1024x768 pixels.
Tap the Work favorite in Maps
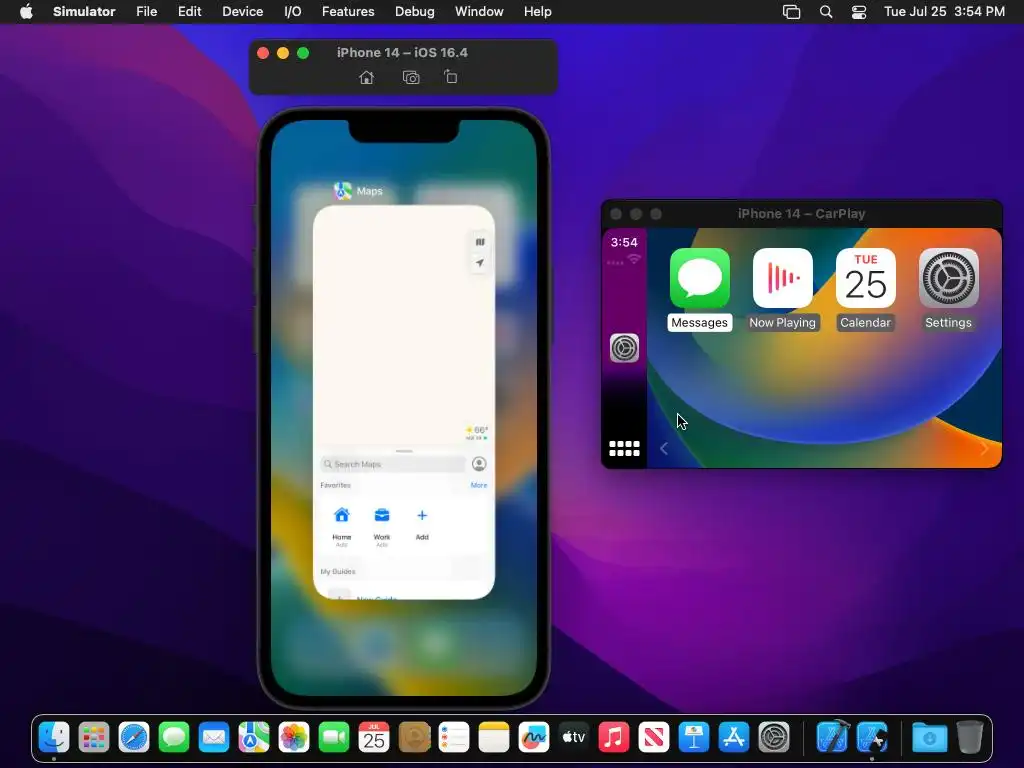point(382,524)
